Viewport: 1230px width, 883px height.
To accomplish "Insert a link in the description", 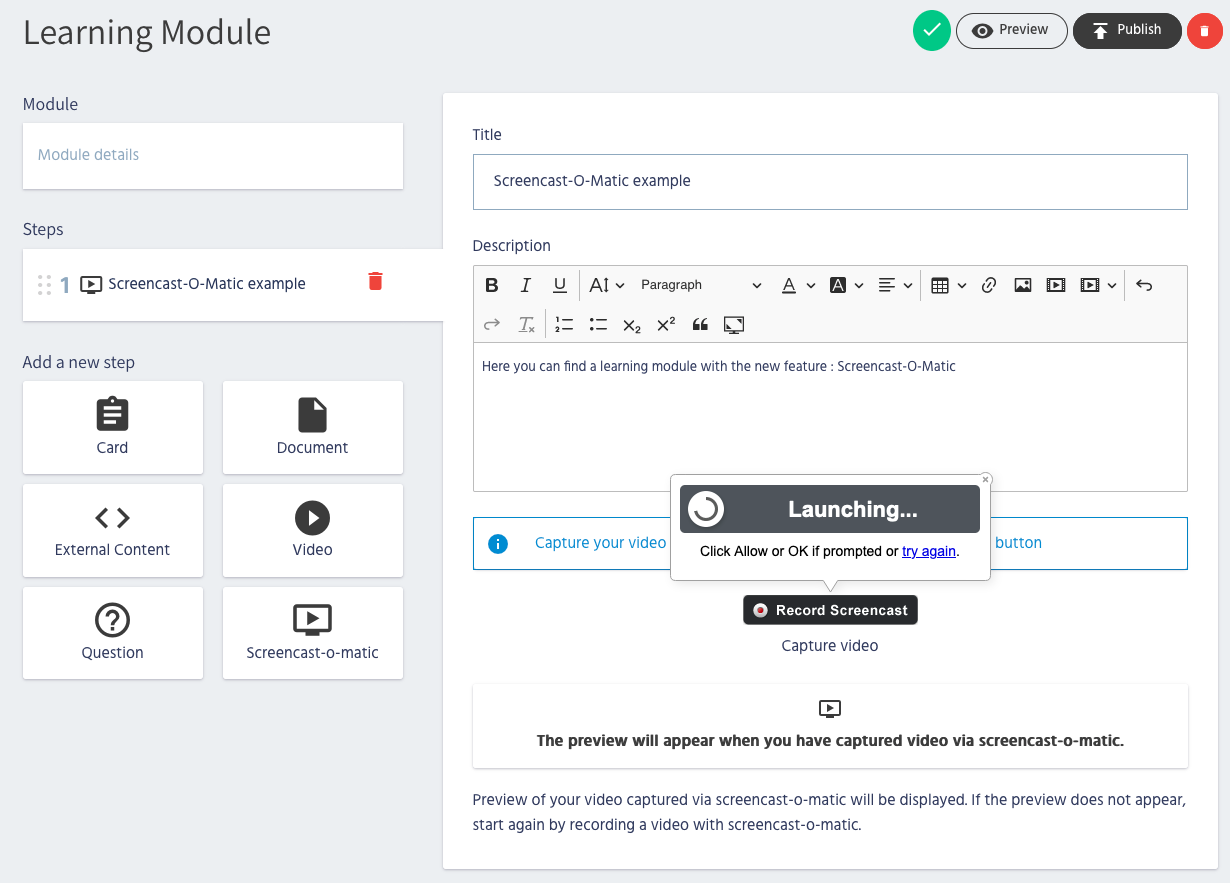I will point(989,285).
